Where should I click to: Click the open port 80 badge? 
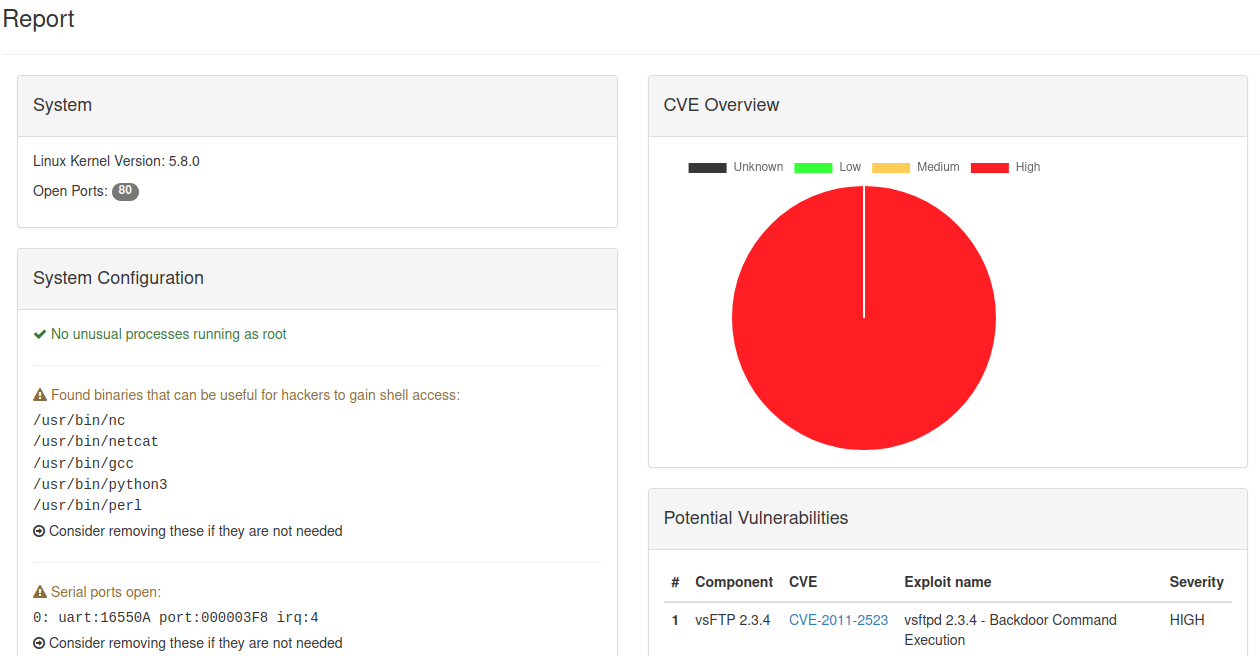[x=125, y=191]
